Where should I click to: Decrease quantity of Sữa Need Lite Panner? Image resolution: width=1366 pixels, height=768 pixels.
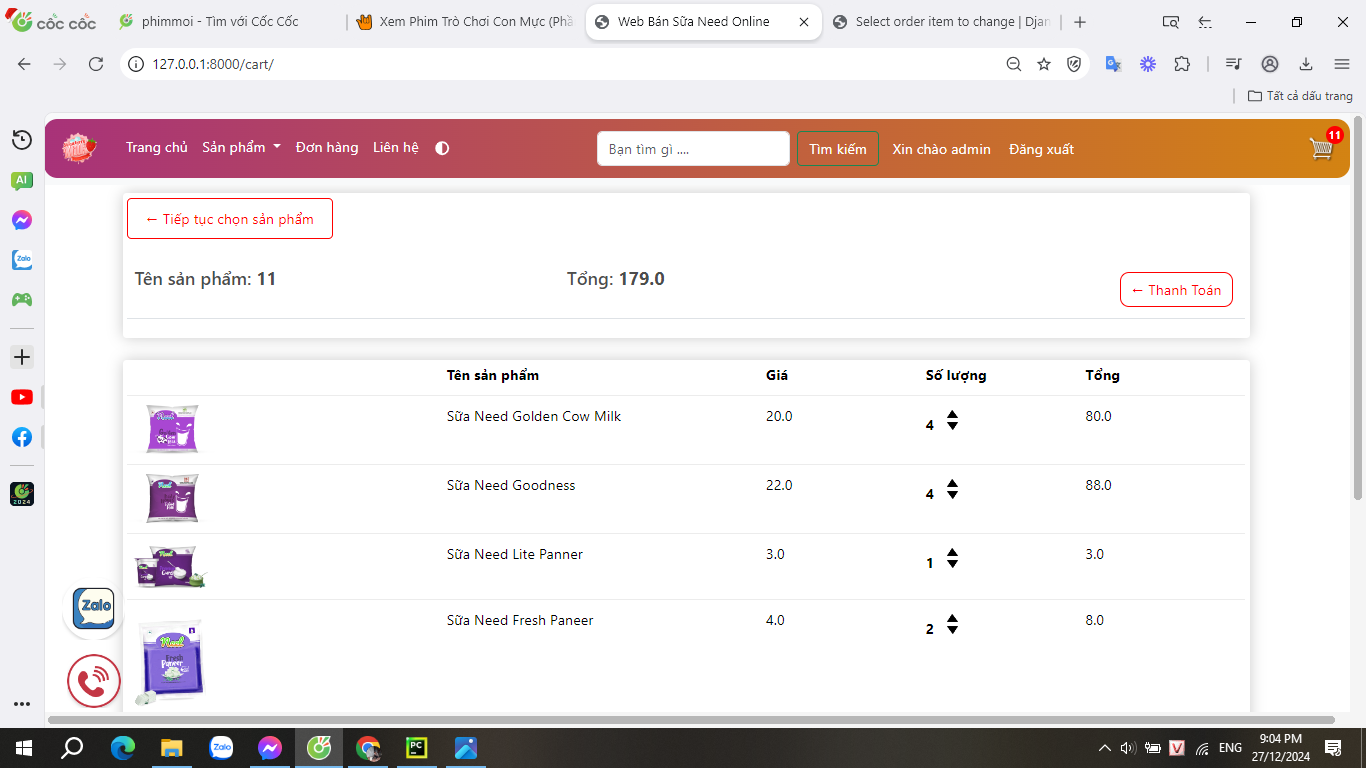952,564
